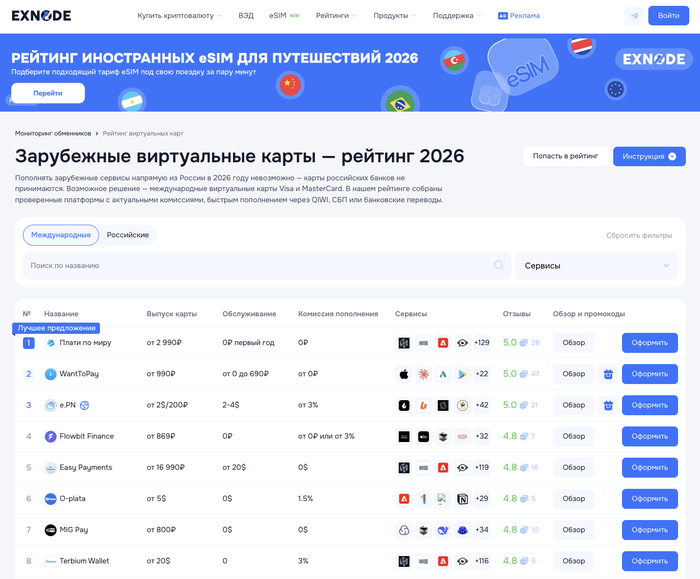Click the Выпуск карты column header
The width and height of the screenshot is (700, 579).
[172, 314]
